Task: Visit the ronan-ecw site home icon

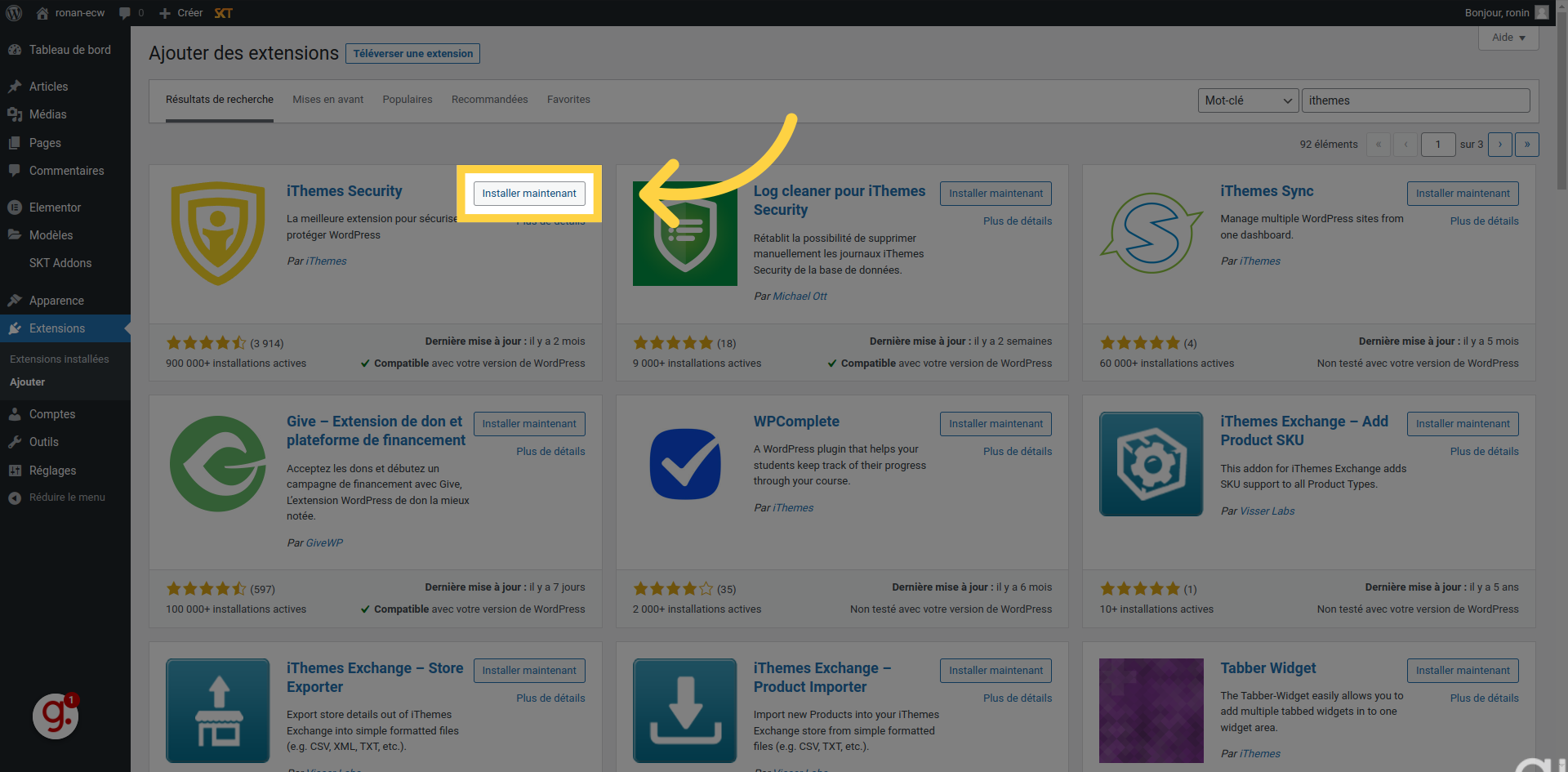Action: pyautogui.click(x=42, y=13)
